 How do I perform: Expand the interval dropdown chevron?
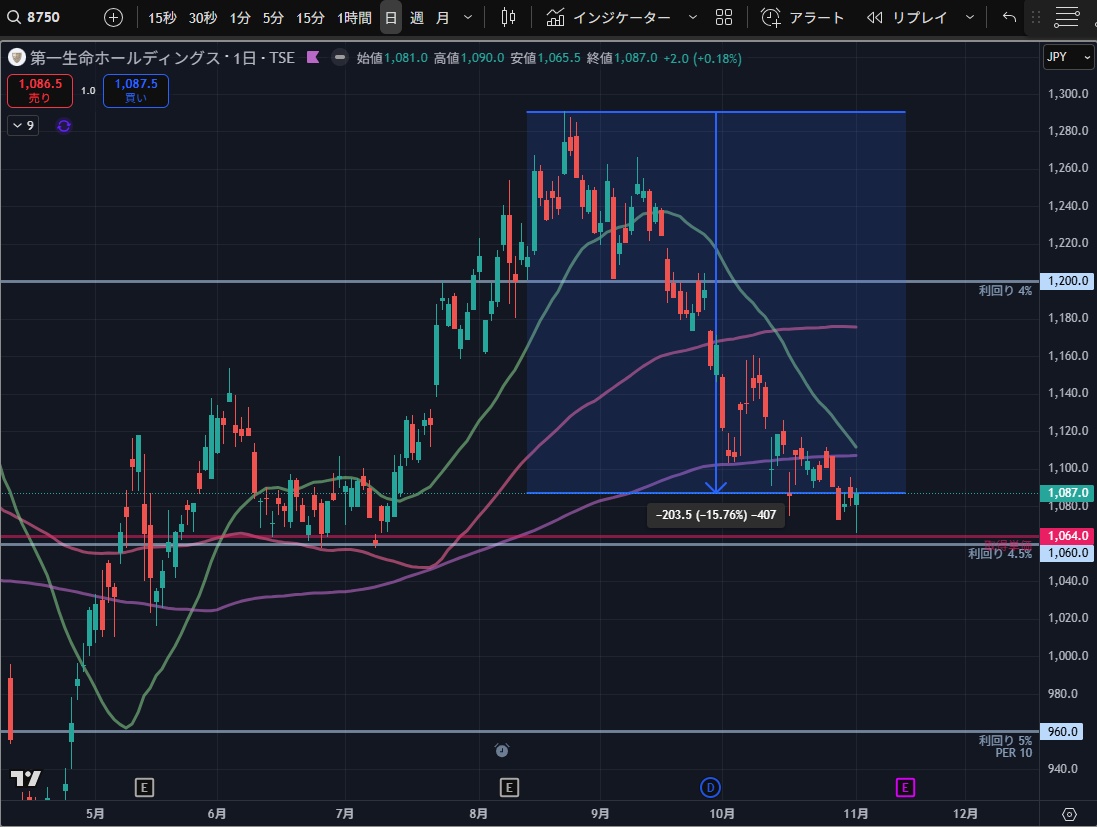tap(468, 17)
